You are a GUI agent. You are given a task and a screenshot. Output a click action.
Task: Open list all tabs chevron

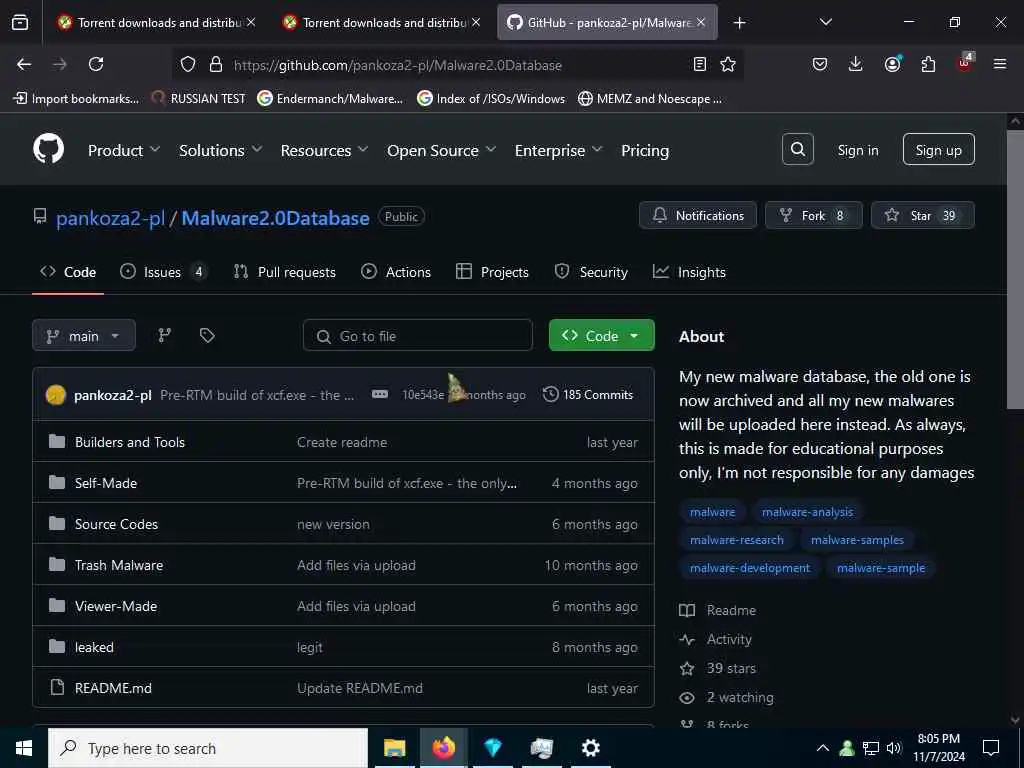tap(825, 22)
